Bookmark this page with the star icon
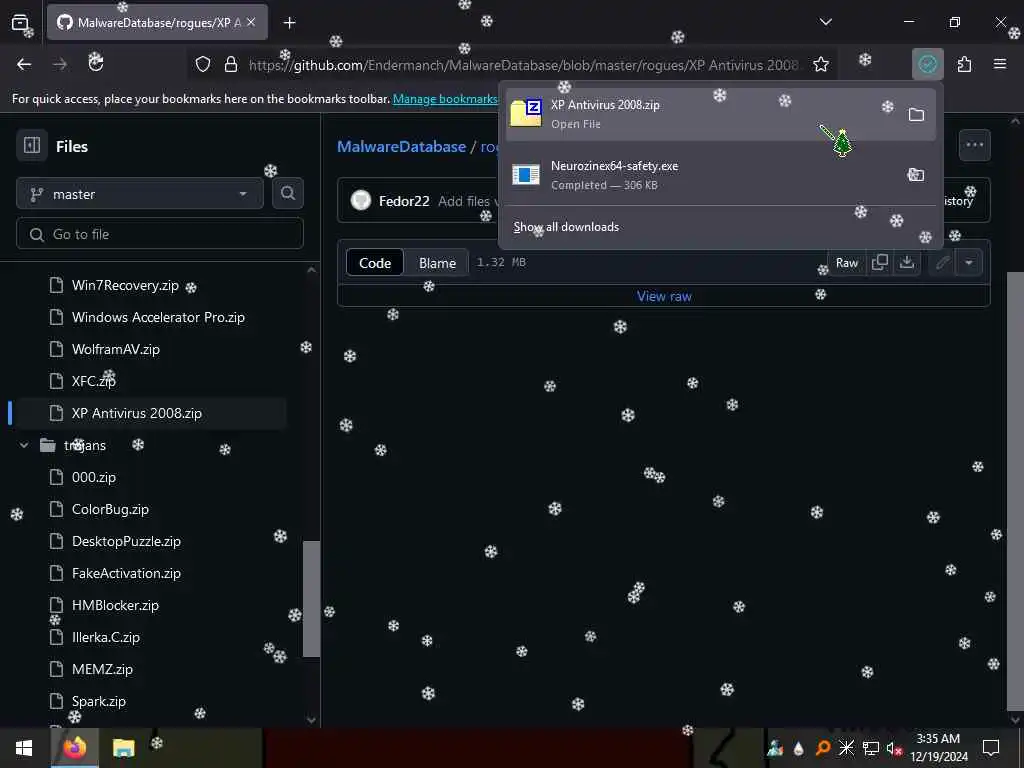1024x768 pixels. (x=821, y=64)
